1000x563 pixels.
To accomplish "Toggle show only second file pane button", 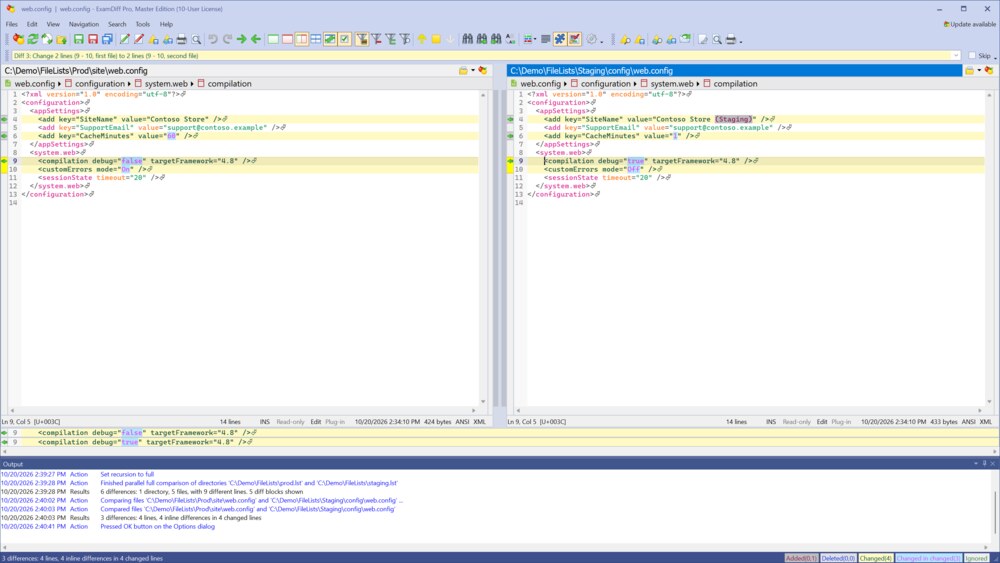I will click(287, 40).
